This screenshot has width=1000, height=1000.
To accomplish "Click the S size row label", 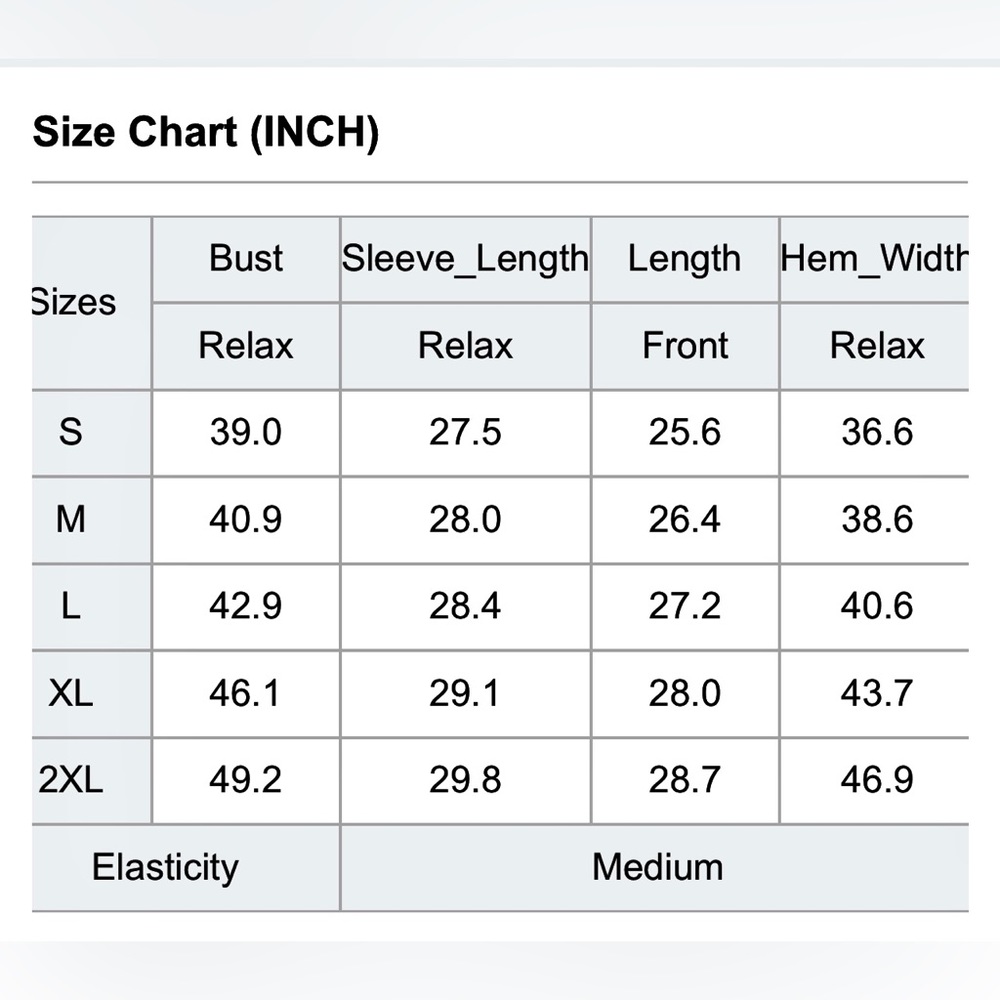I will pos(71,432).
